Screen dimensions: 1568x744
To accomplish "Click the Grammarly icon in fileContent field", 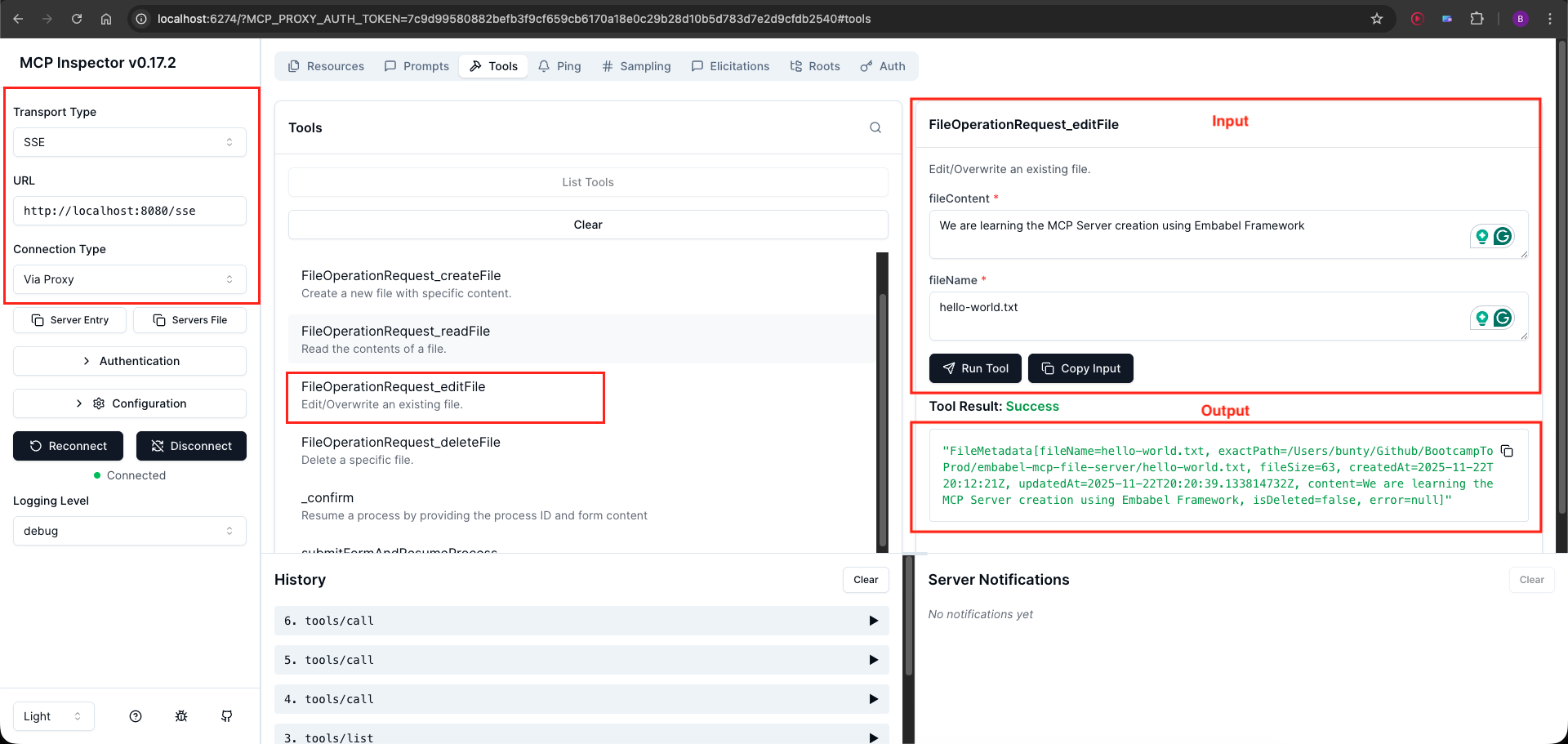I will [x=1502, y=237].
